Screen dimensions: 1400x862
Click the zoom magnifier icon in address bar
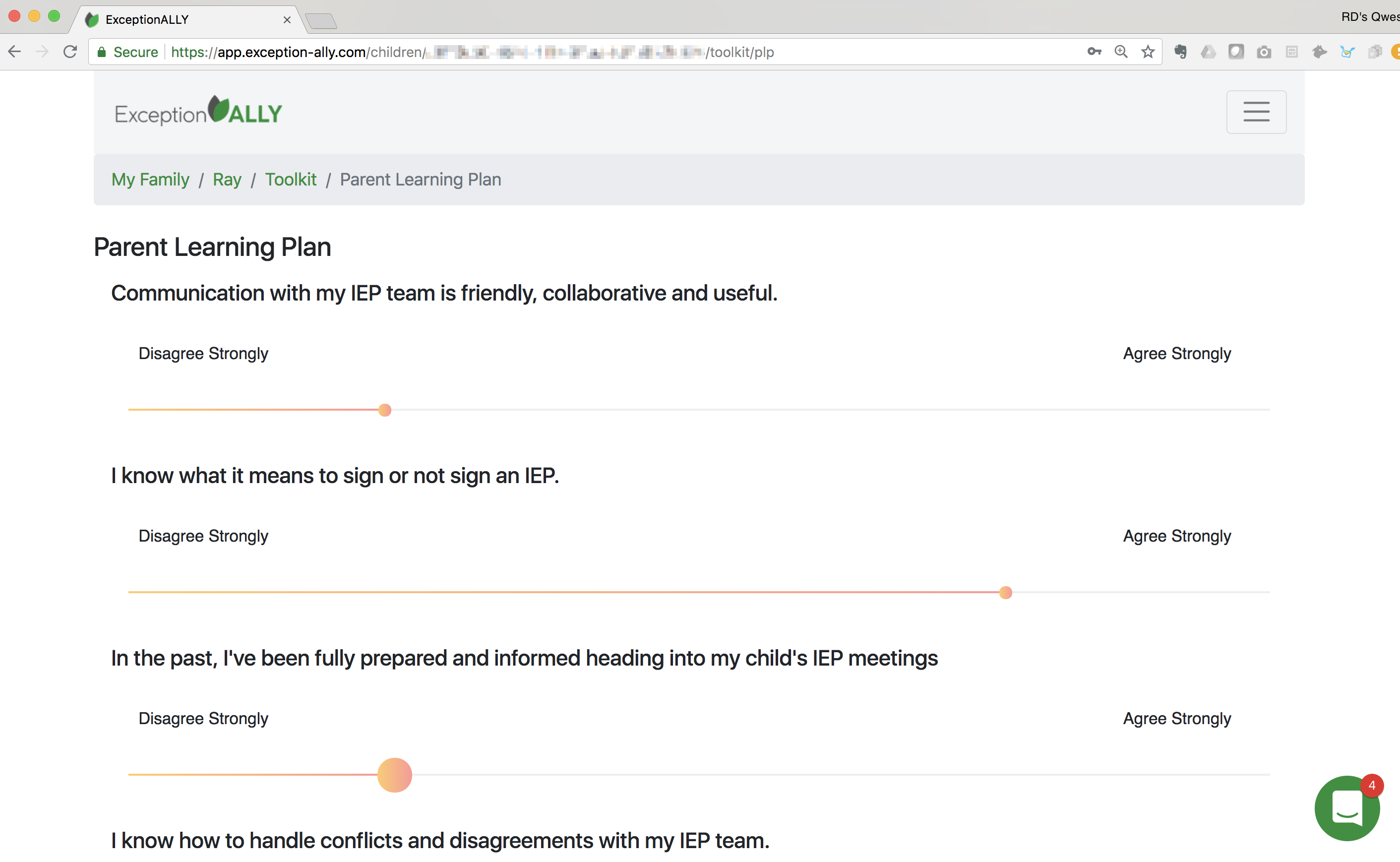pos(1121,52)
